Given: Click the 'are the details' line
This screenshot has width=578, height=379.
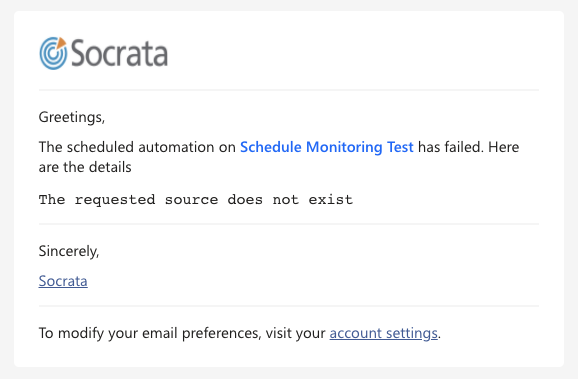Looking at the screenshot, I should [x=85, y=167].
